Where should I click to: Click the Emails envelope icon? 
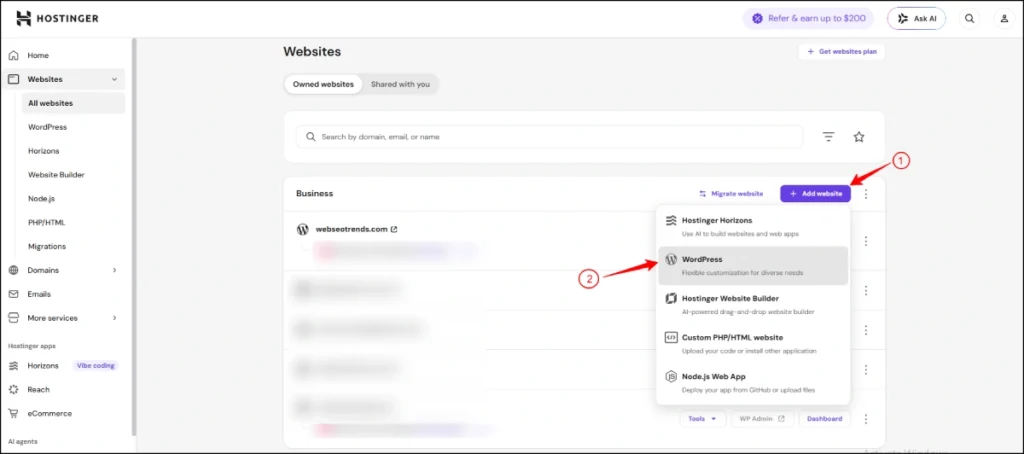click(14, 294)
